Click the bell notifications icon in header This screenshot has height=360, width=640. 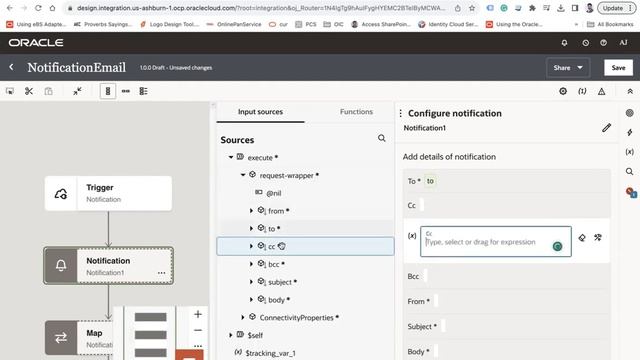point(564,42)
